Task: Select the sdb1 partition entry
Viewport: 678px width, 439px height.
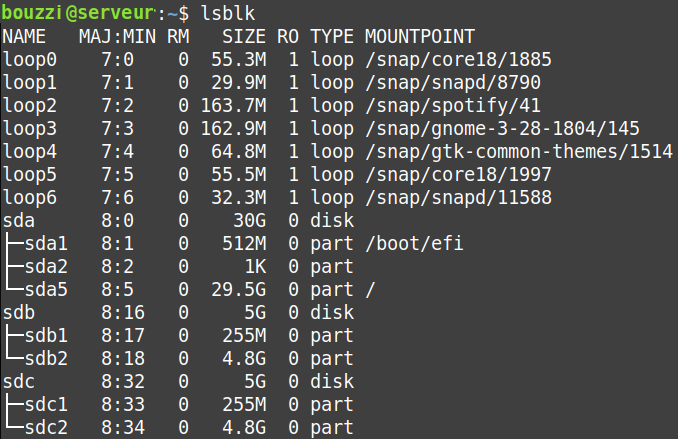Action: [x=46, y=335]
